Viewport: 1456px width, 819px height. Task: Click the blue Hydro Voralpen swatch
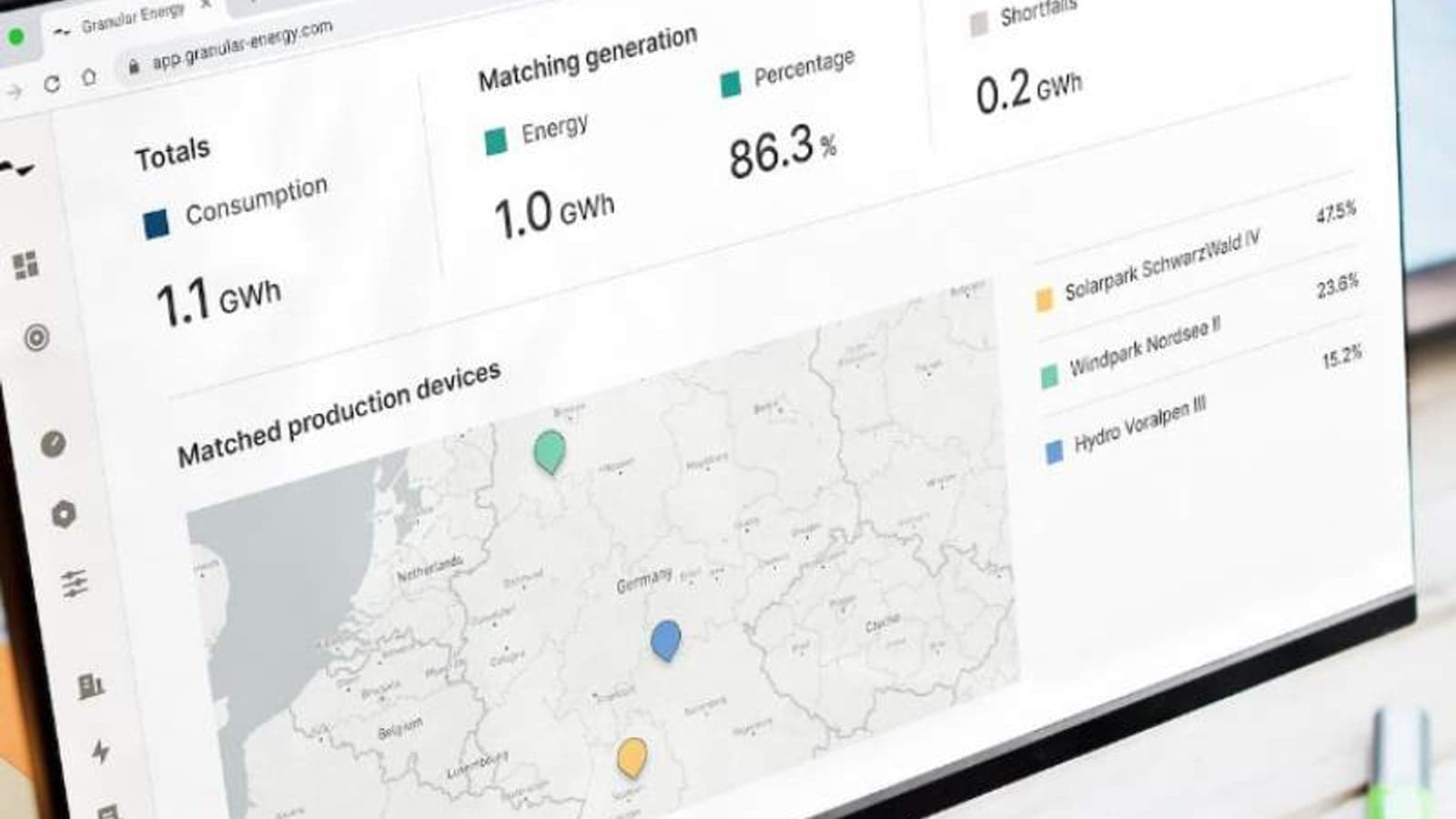pyautogui.click(x=1055, y=451)
